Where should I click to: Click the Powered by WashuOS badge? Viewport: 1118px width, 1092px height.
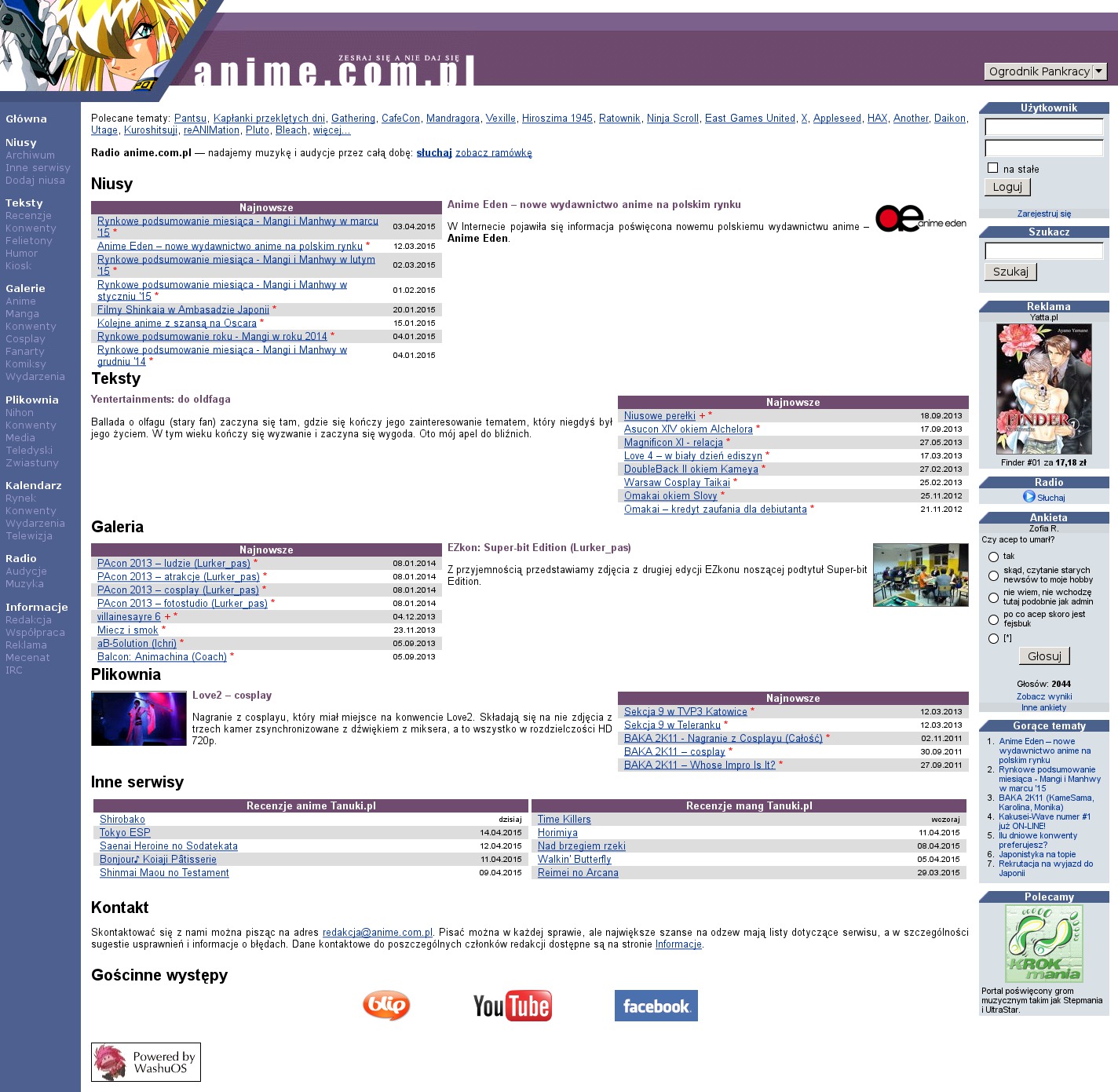[146, 1062]
